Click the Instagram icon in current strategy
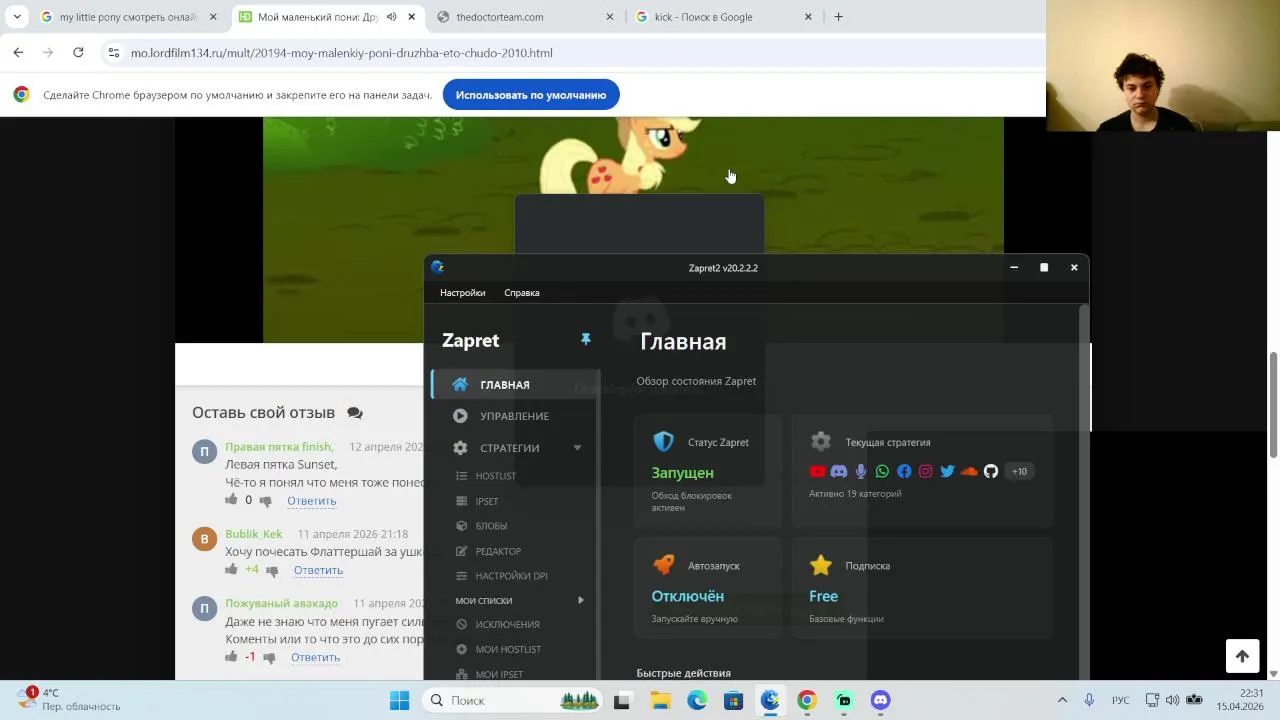Image resolution: width=1280 pixels, height=720 pixels. (926, 471)
